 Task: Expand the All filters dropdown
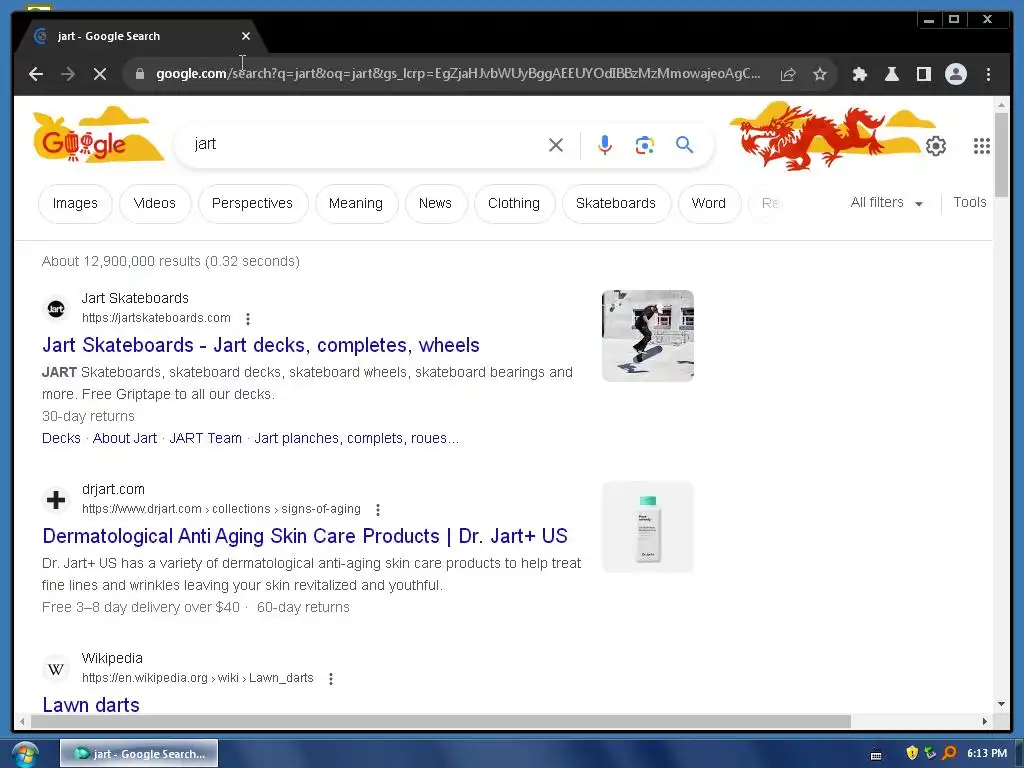click(887, 203)
